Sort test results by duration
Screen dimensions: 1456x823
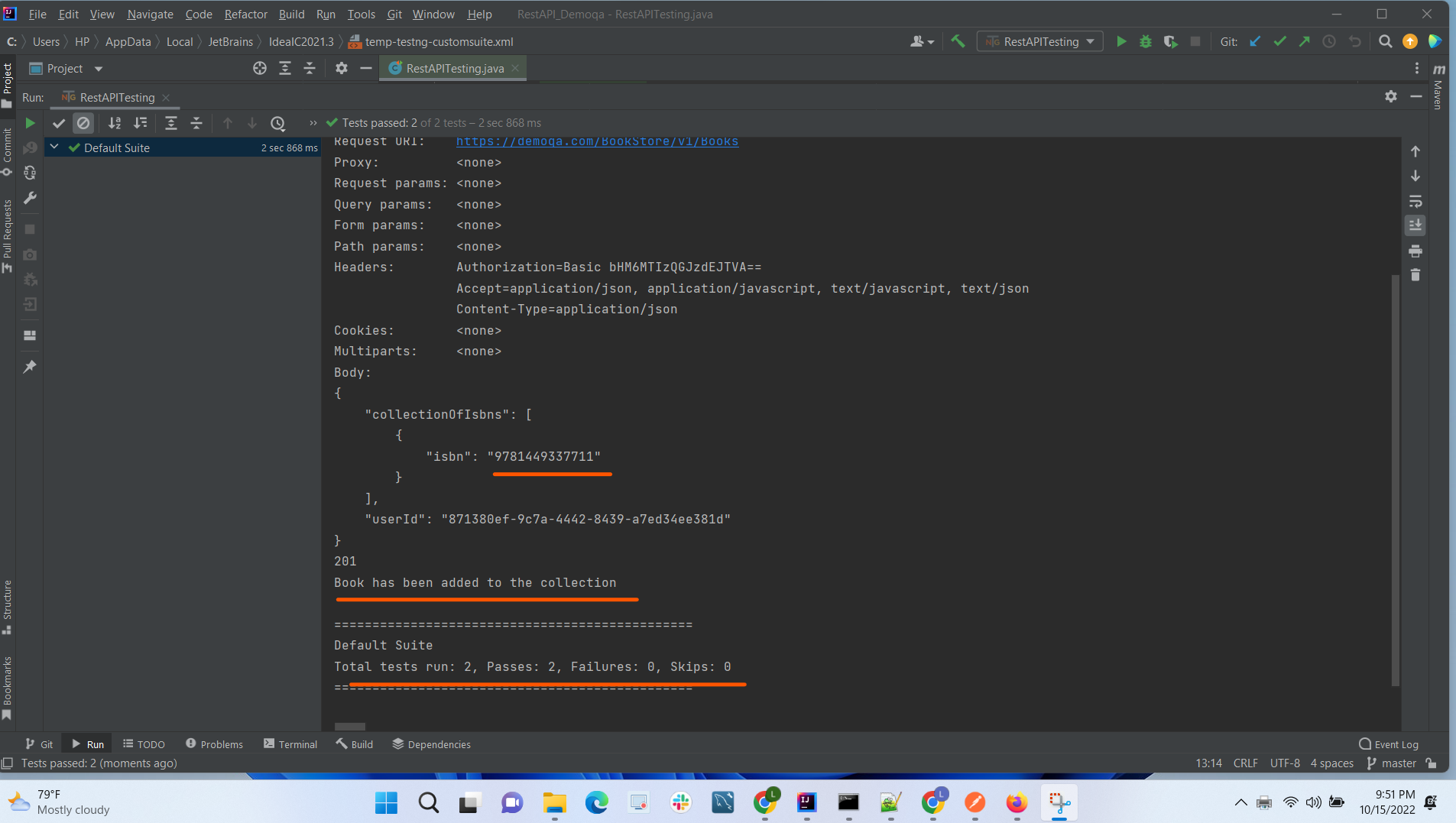point(141,123)
